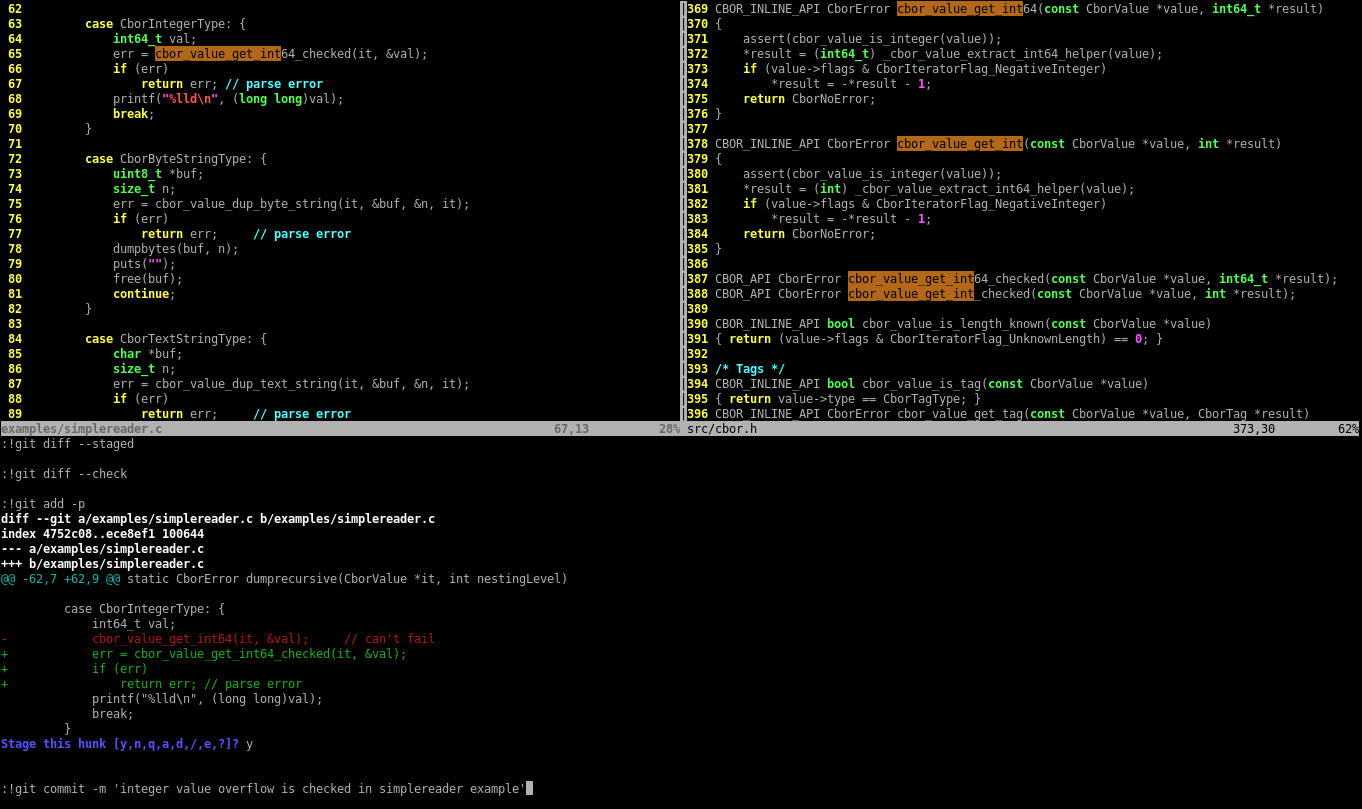Click the 'Stage this hunk [y,n,q,a,d,/,e,?]?' prompt

tap(120, 744)
